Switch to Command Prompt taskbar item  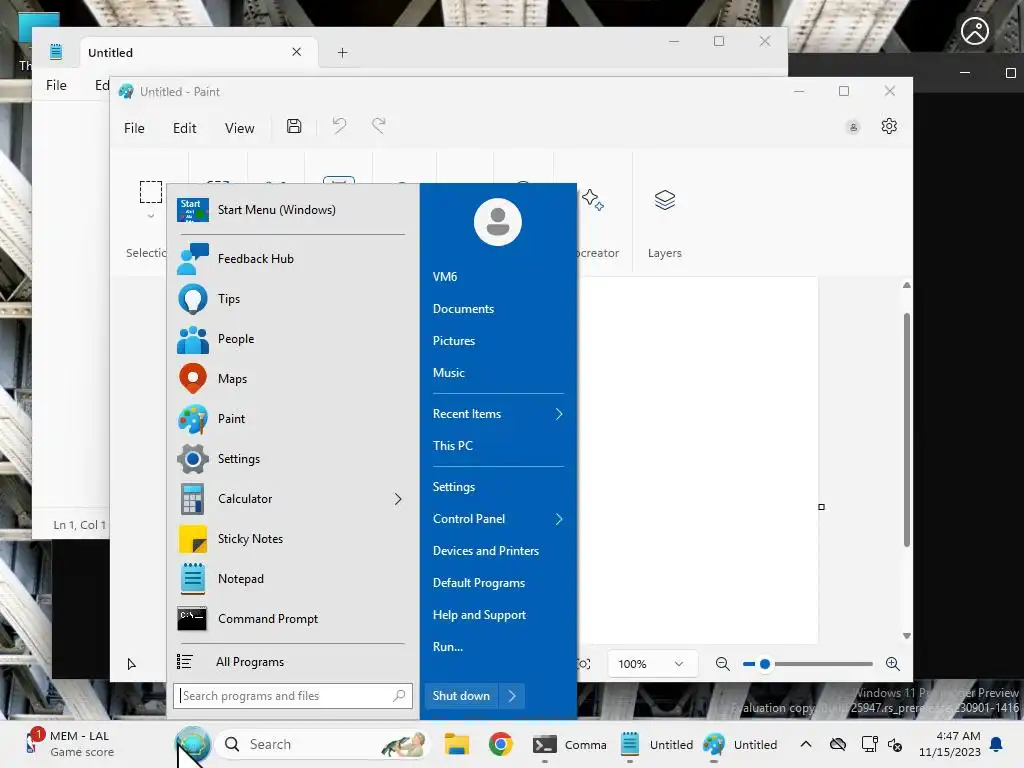click(569, 744)
